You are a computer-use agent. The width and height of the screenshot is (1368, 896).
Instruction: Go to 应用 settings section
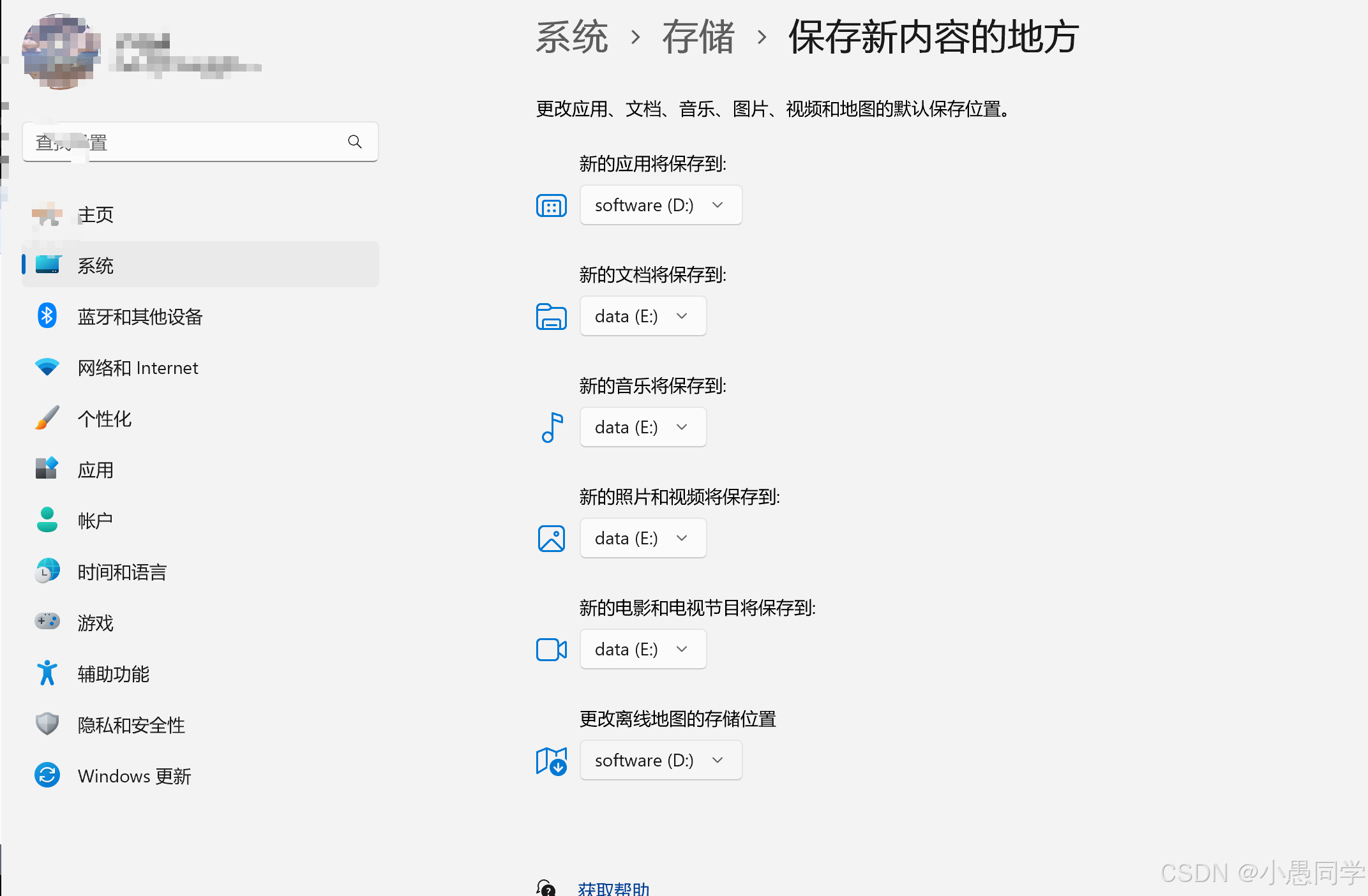(96, 470)
